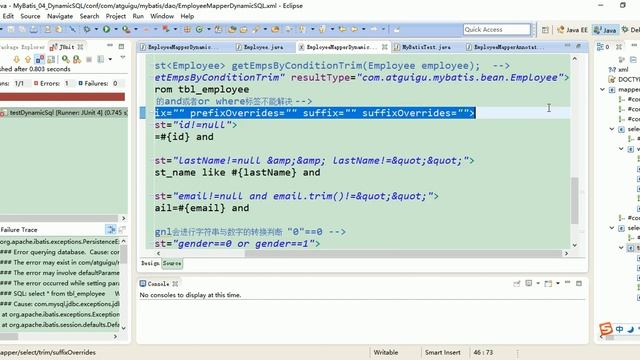The height and width of the screenshot is (360, 640).
Task: Maximize the Console view
Action: pos(579,283)
